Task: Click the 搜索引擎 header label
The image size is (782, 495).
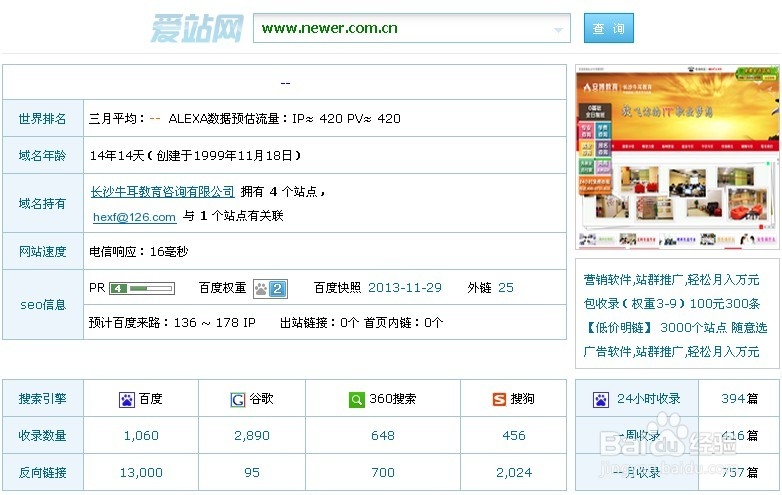Action: [42, 399]
